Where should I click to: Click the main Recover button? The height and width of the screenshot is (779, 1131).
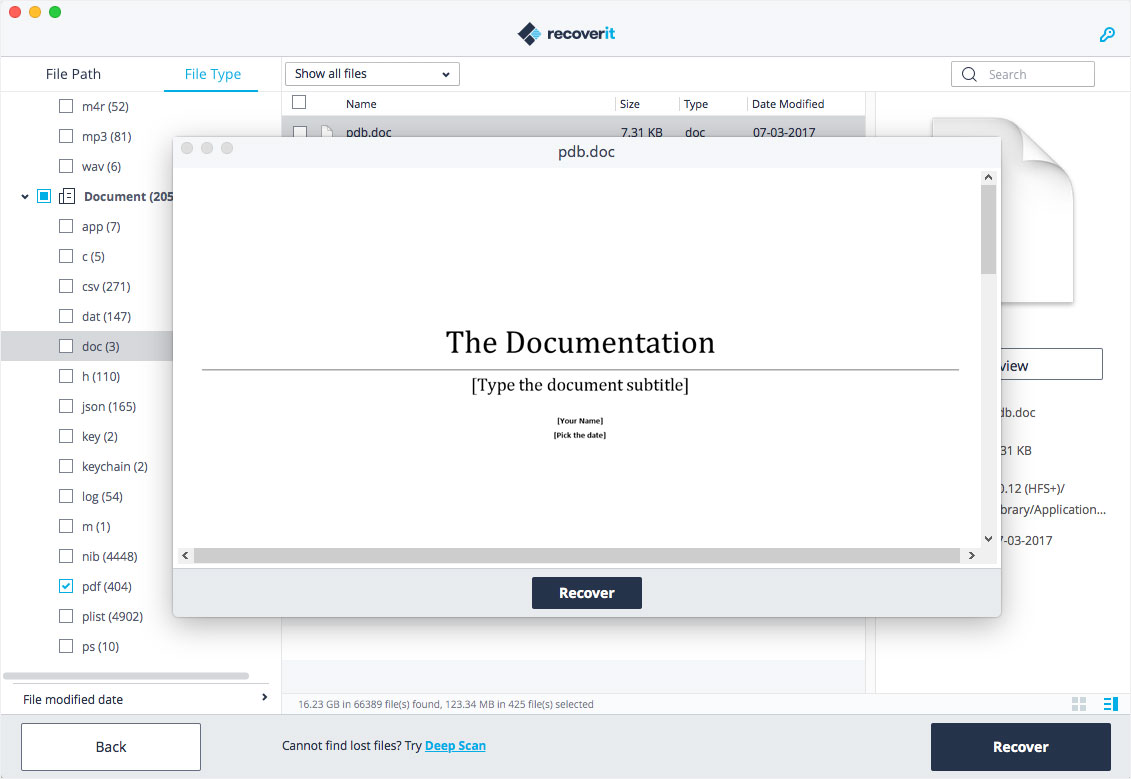click(x=1021, y=747)
